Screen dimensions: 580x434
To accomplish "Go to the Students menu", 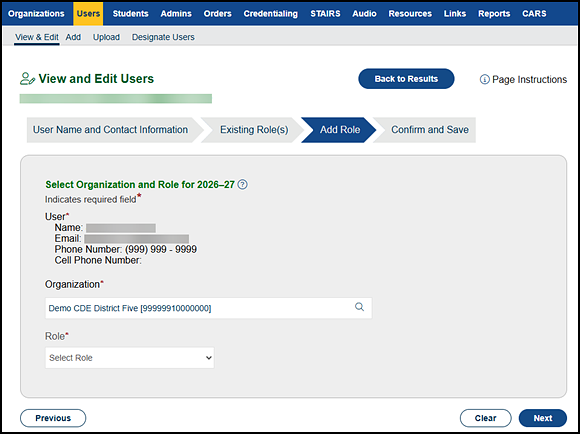I will [x=130, y=14].
